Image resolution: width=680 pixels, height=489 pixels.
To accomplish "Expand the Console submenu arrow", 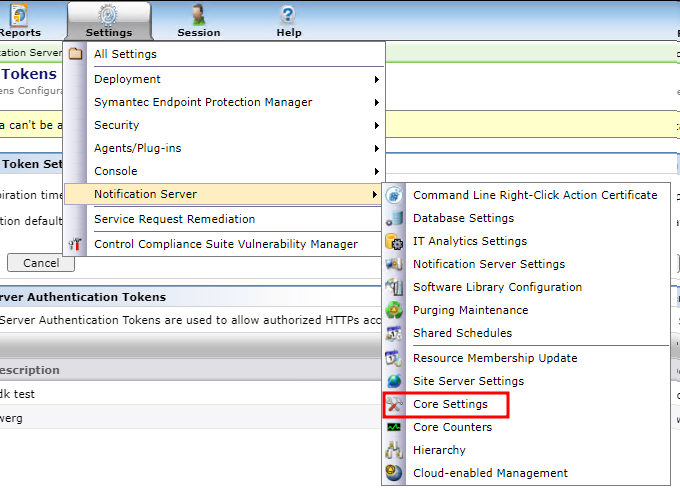I will pyautogui.click(x=376, y=171).
